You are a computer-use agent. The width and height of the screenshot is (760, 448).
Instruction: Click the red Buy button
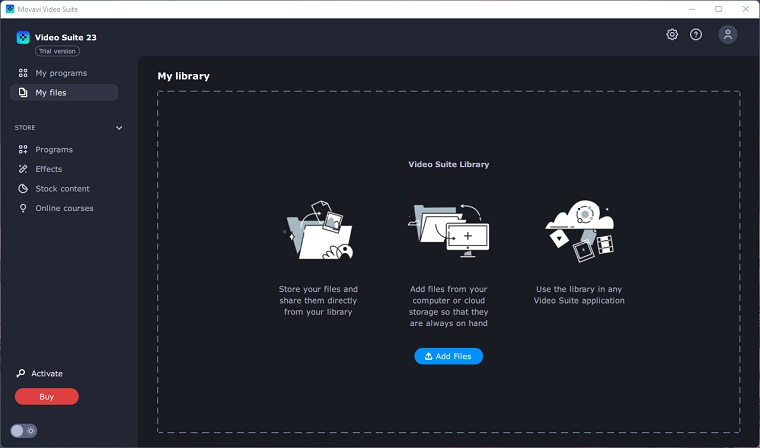tap(47, 397)
